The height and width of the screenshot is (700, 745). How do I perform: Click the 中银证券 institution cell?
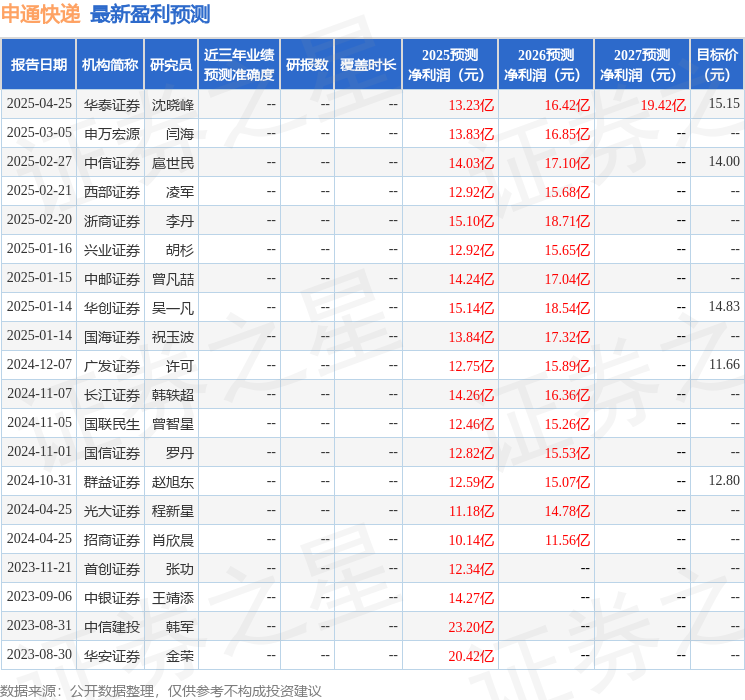tap(112, 597)
